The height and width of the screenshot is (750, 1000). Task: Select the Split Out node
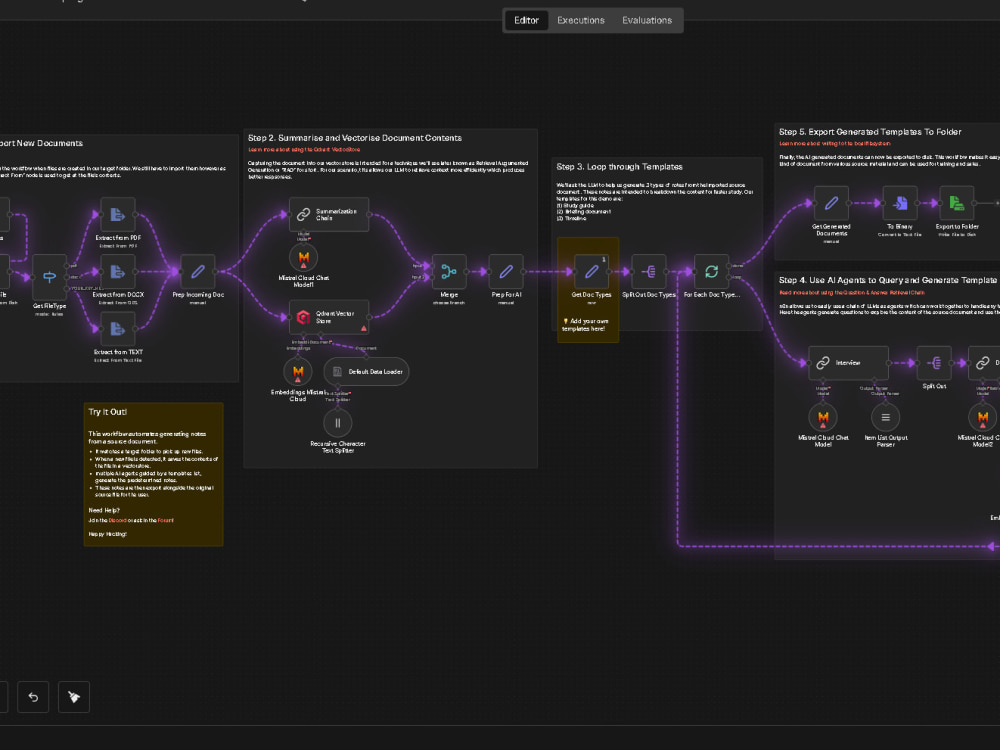(x=934, y=363)
